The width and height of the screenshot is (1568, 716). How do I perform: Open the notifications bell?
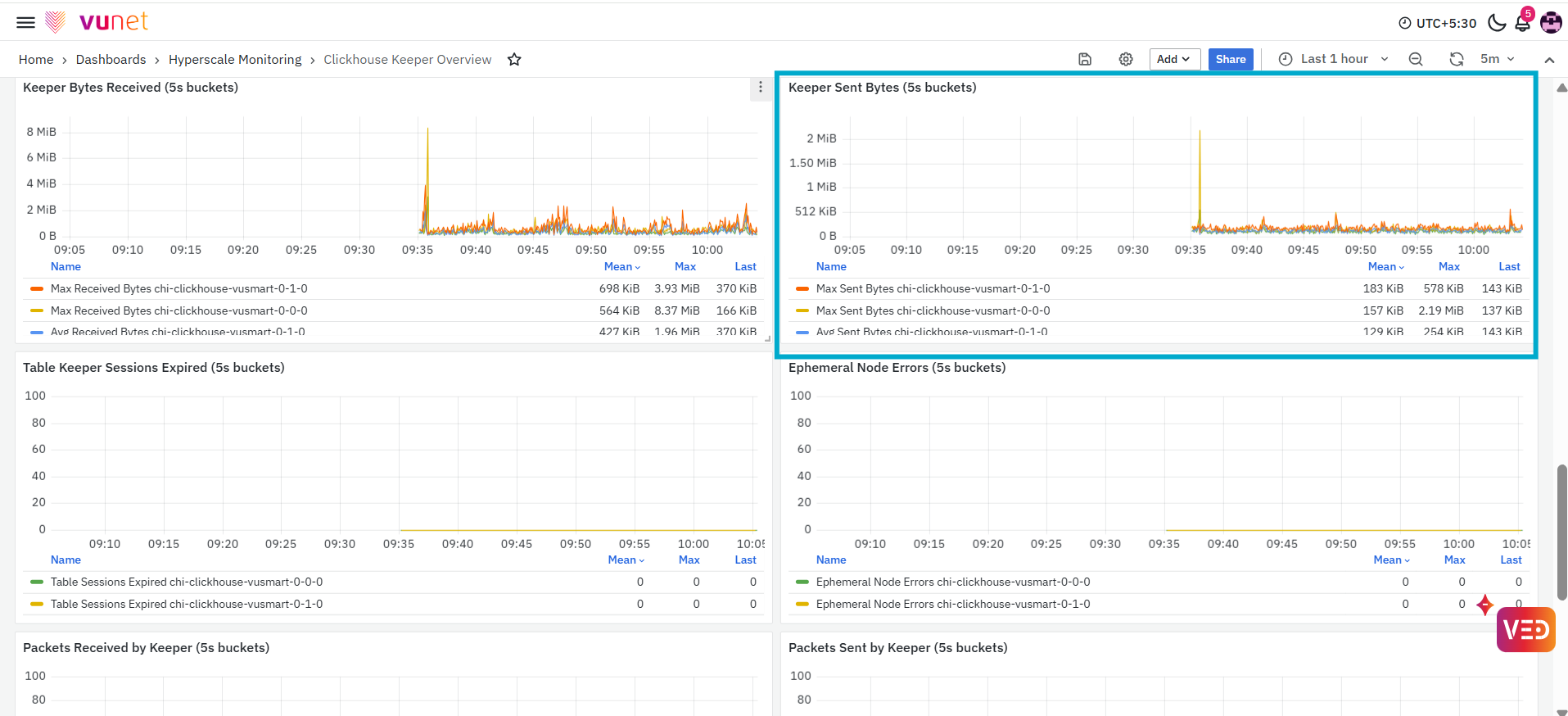(1523, 22)
